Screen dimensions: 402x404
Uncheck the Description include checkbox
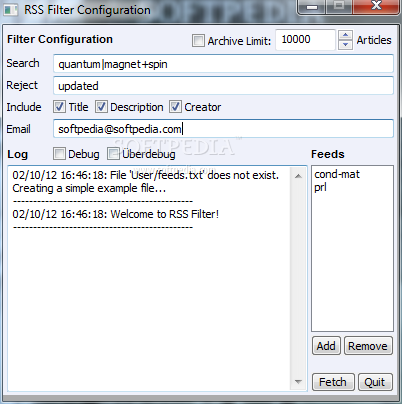(101, 107)
